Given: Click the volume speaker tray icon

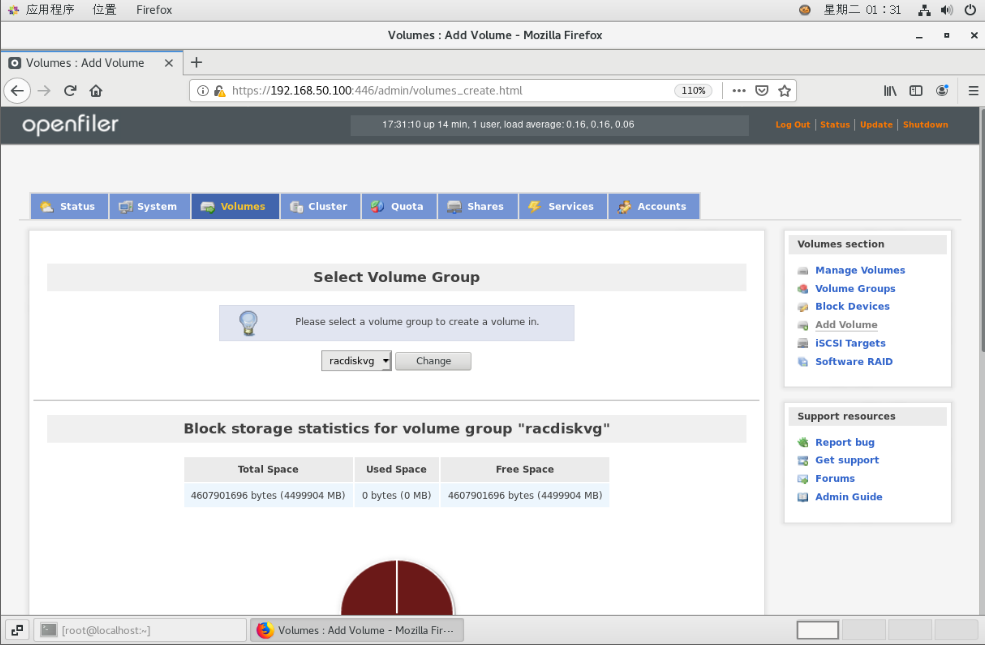Looking at the screenshot, I should pos(947,10).
